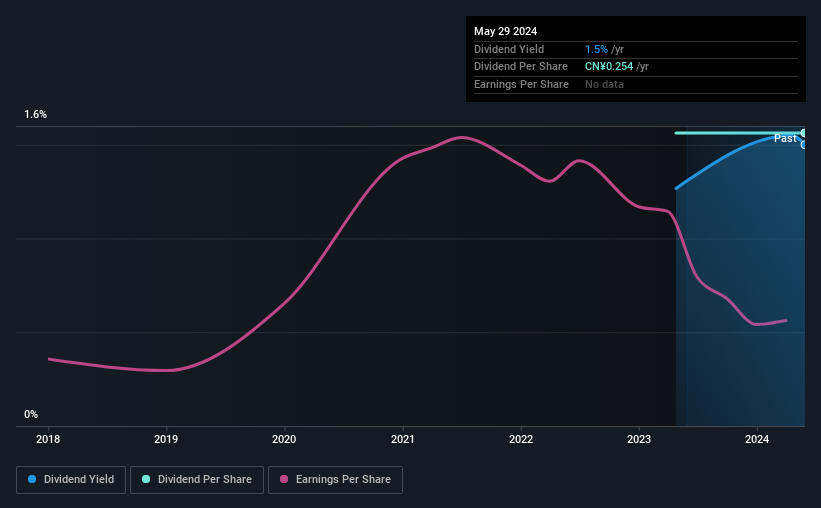Toggle the Earnings Per Share legend button
Image resolution: width=821 pixels, height=508 pixels.
click(335, 480)
